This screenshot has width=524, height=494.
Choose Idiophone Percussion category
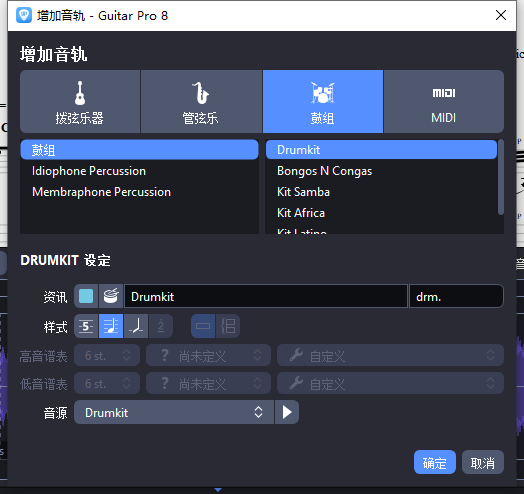pos(139,171)
